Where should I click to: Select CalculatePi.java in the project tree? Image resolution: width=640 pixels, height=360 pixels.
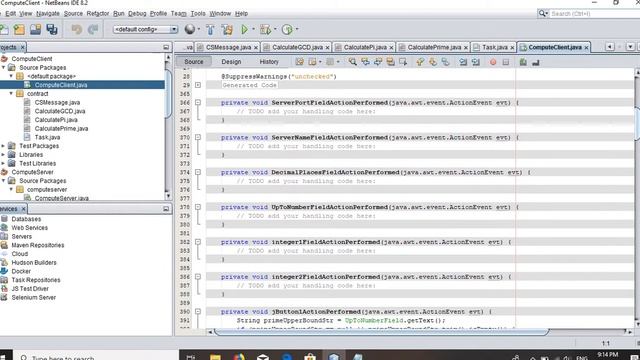point(56,120)
